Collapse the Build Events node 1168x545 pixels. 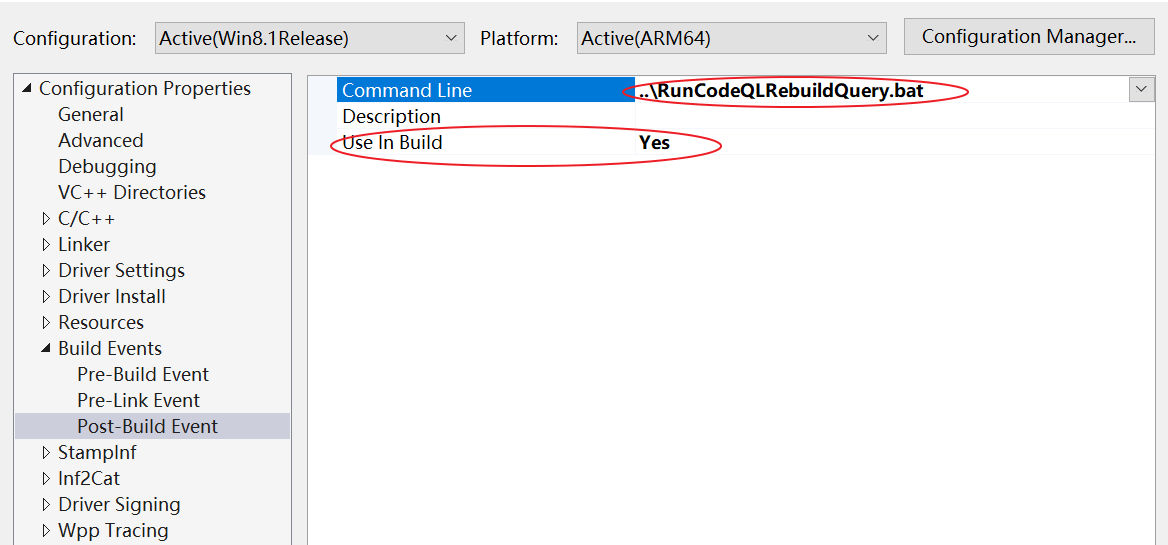pyautogui.click(x=46, y=348)
